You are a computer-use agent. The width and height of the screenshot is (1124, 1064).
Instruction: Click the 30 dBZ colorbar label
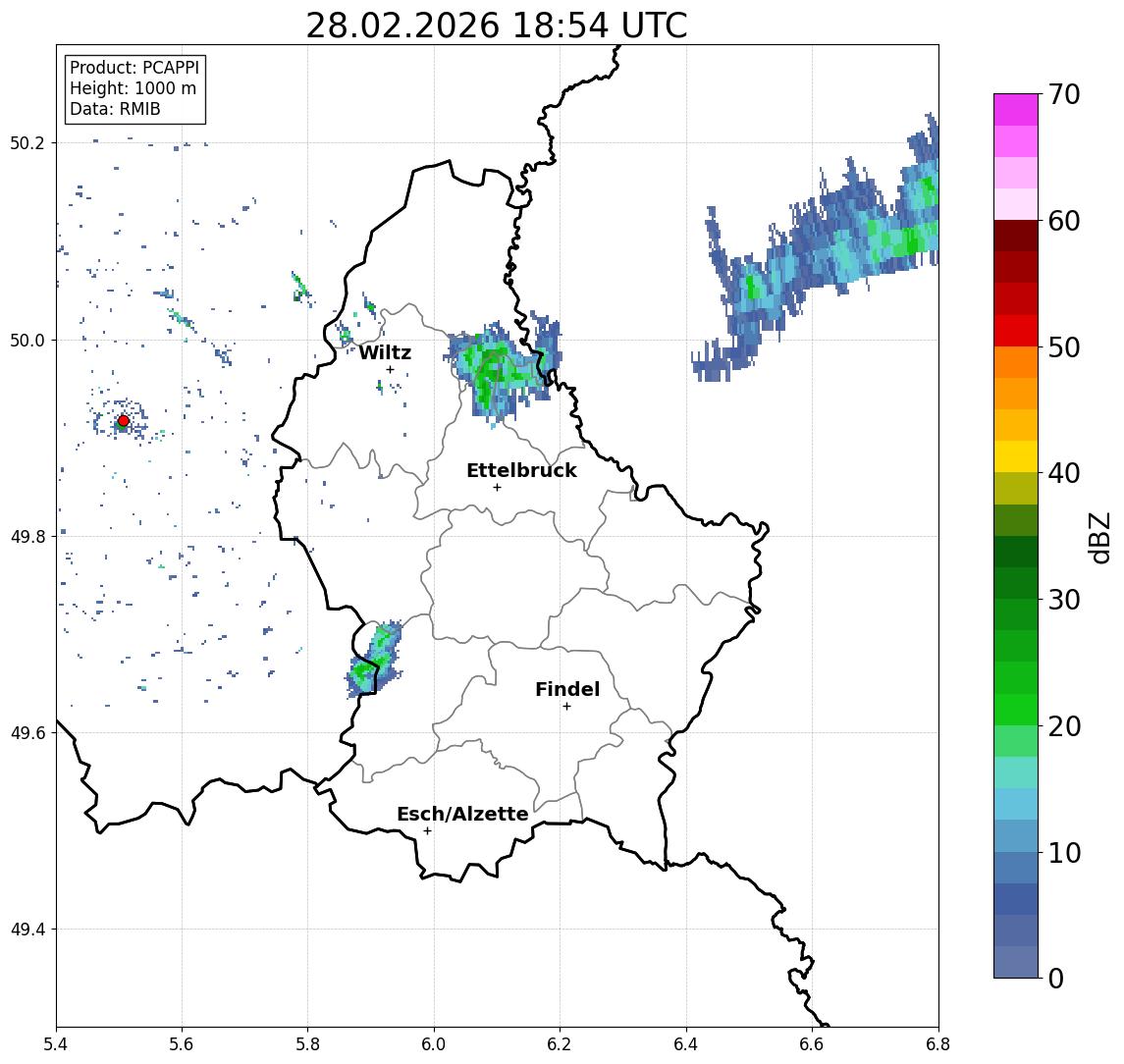1064,600
